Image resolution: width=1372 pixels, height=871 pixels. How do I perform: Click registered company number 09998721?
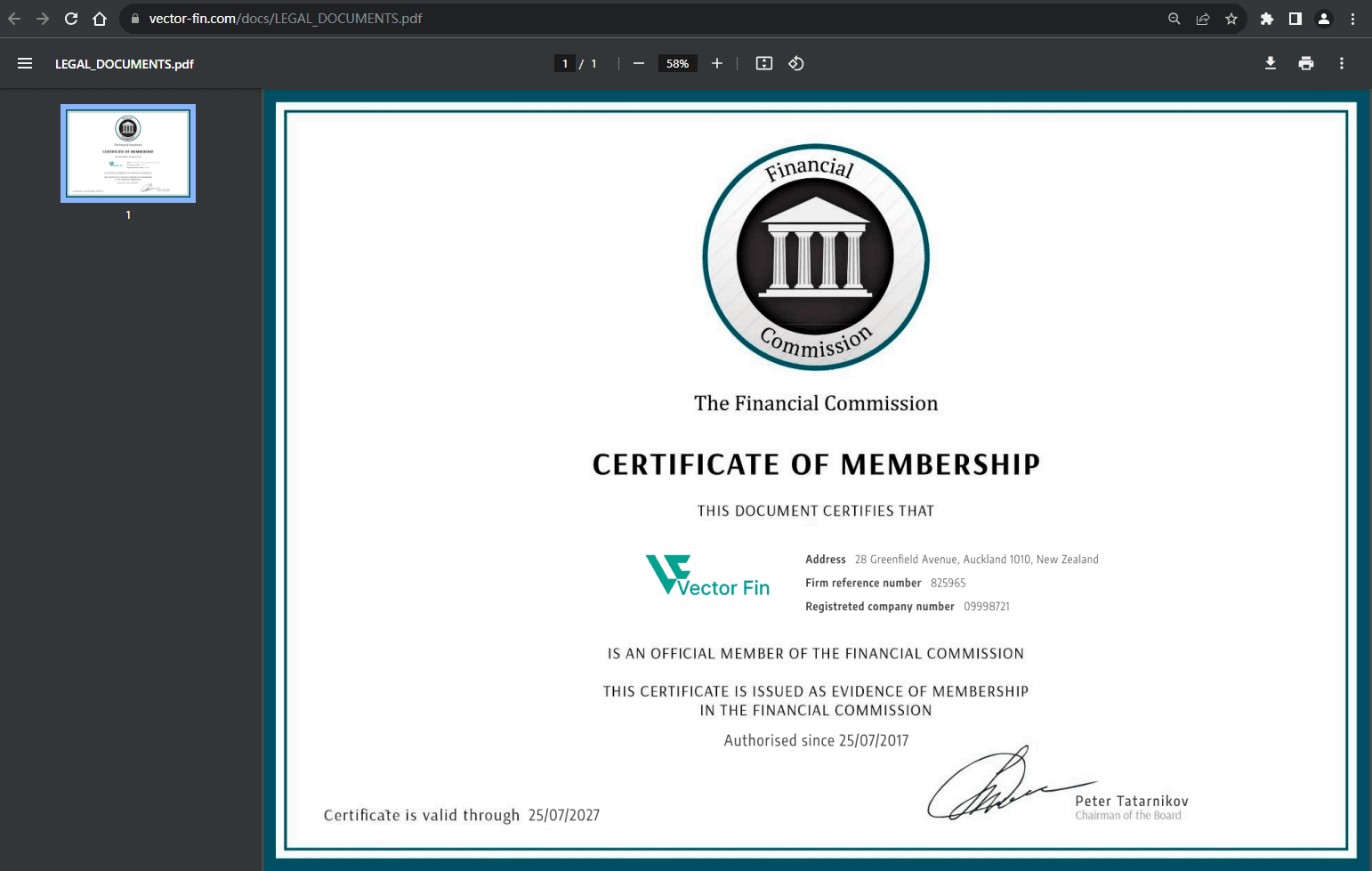click(x=987, y=607)
